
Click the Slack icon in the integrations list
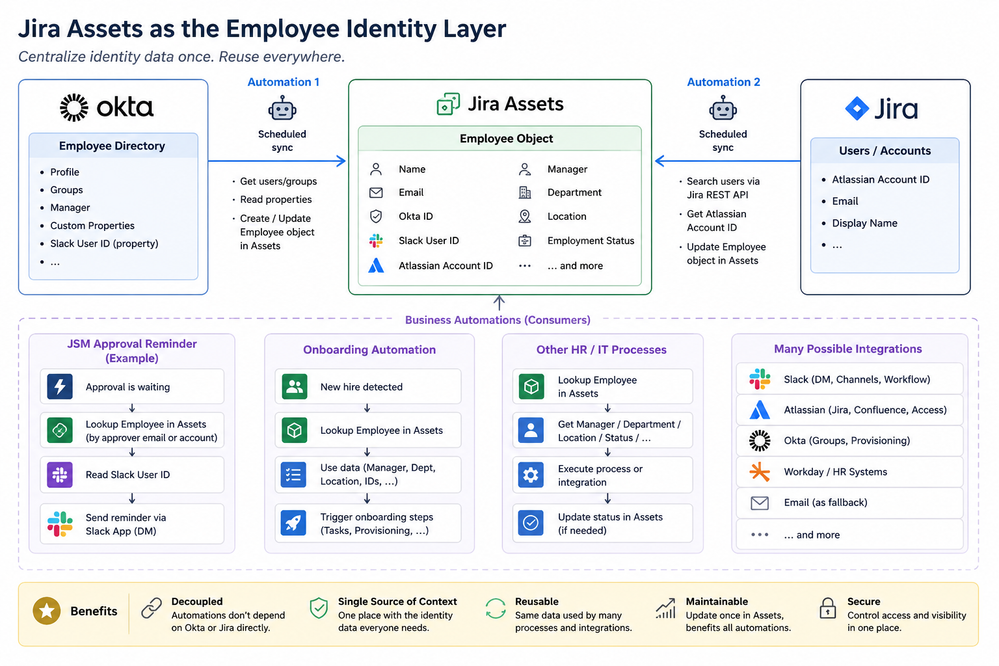click(x=759, y=379)
